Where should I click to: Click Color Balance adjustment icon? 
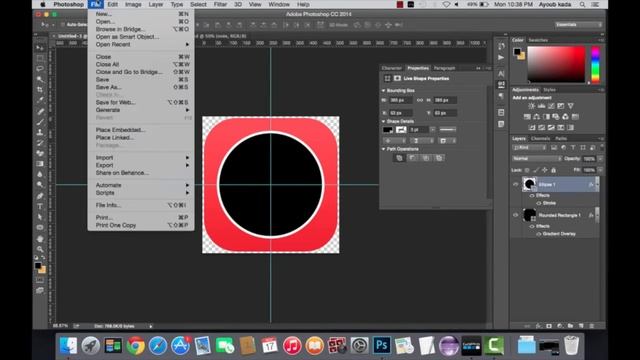tap(537, 117)
